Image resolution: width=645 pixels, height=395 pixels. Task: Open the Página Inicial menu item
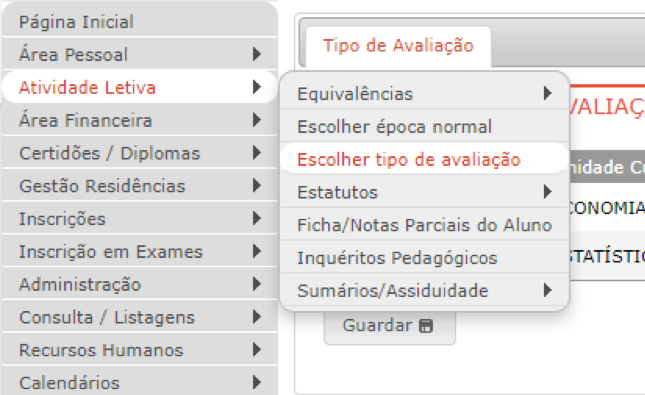140,21
